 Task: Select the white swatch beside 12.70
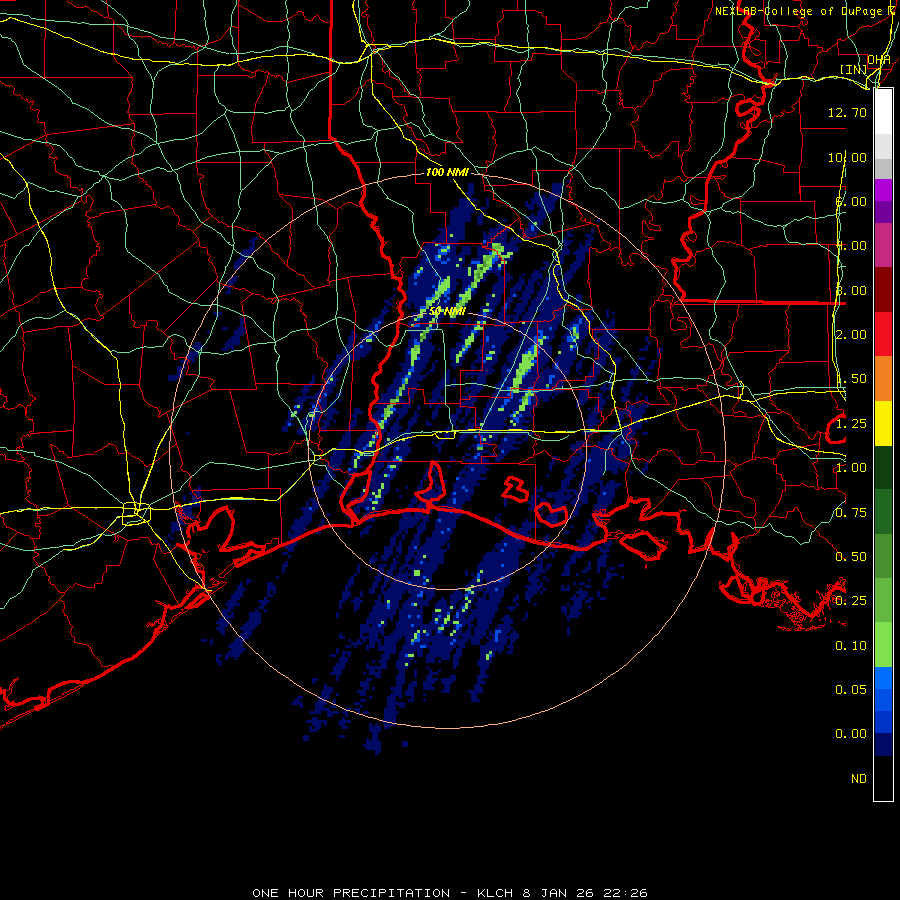tap(883, 112)
